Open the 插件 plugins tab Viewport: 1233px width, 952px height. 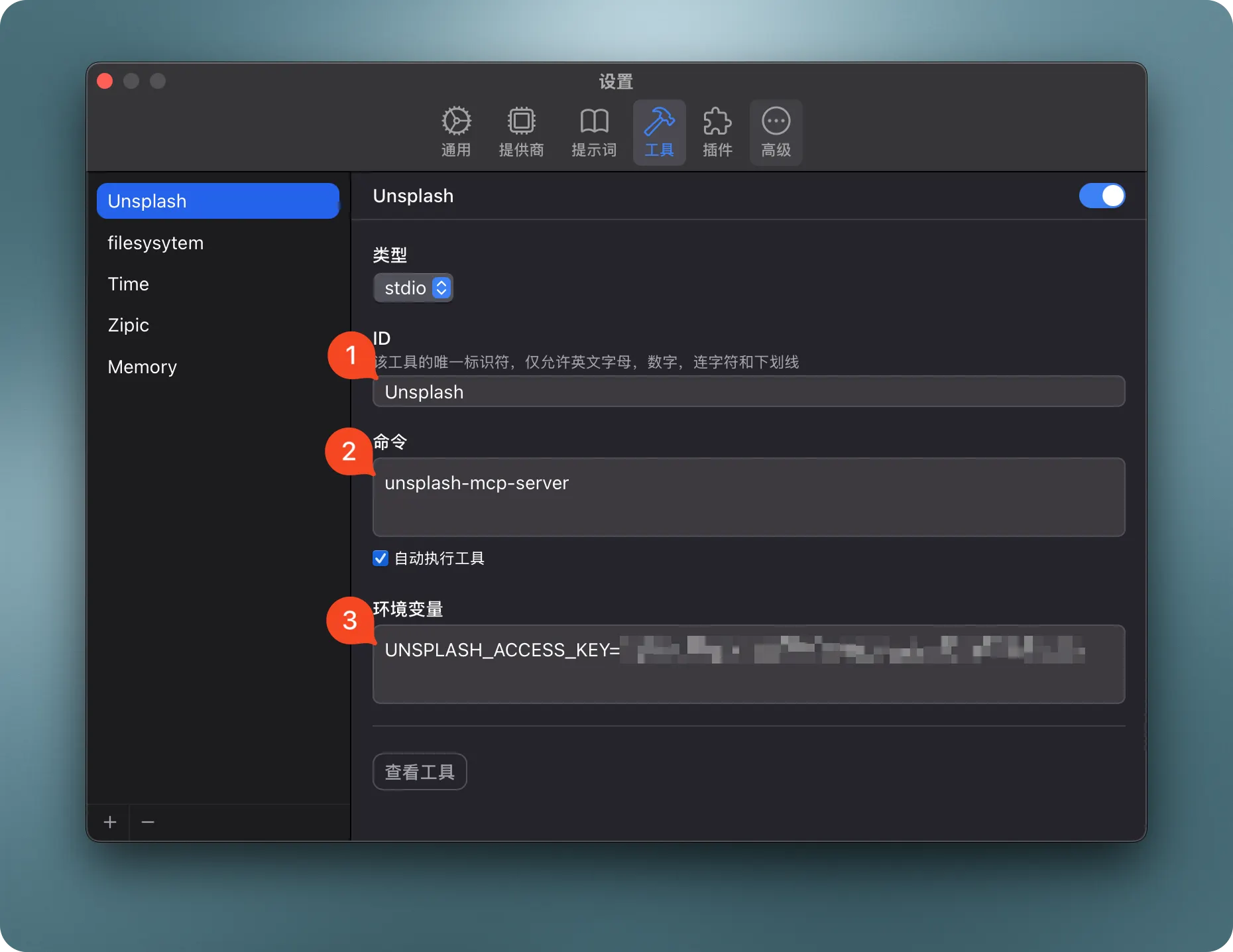coord(717,133)
